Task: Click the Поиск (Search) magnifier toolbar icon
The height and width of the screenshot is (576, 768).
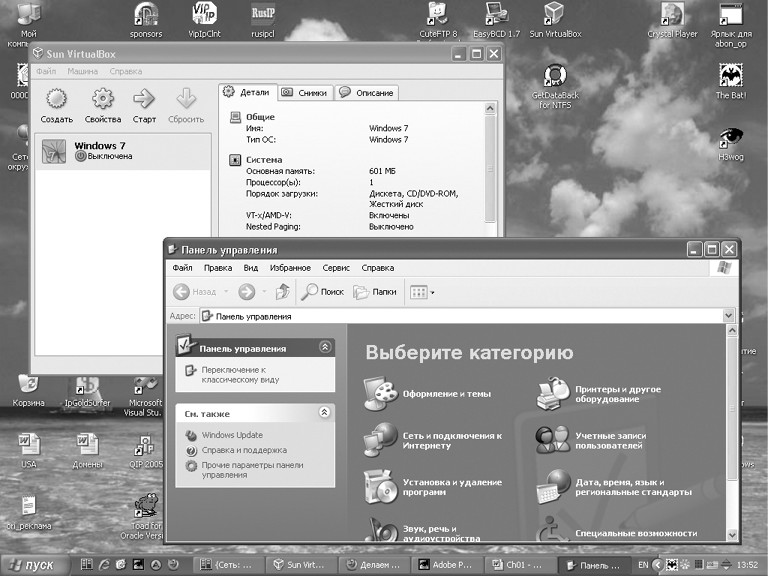Action: coord(311,292)
